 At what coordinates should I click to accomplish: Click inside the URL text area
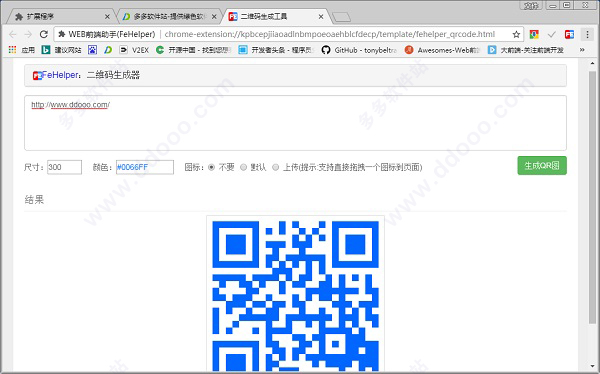[x=295, y=123]
